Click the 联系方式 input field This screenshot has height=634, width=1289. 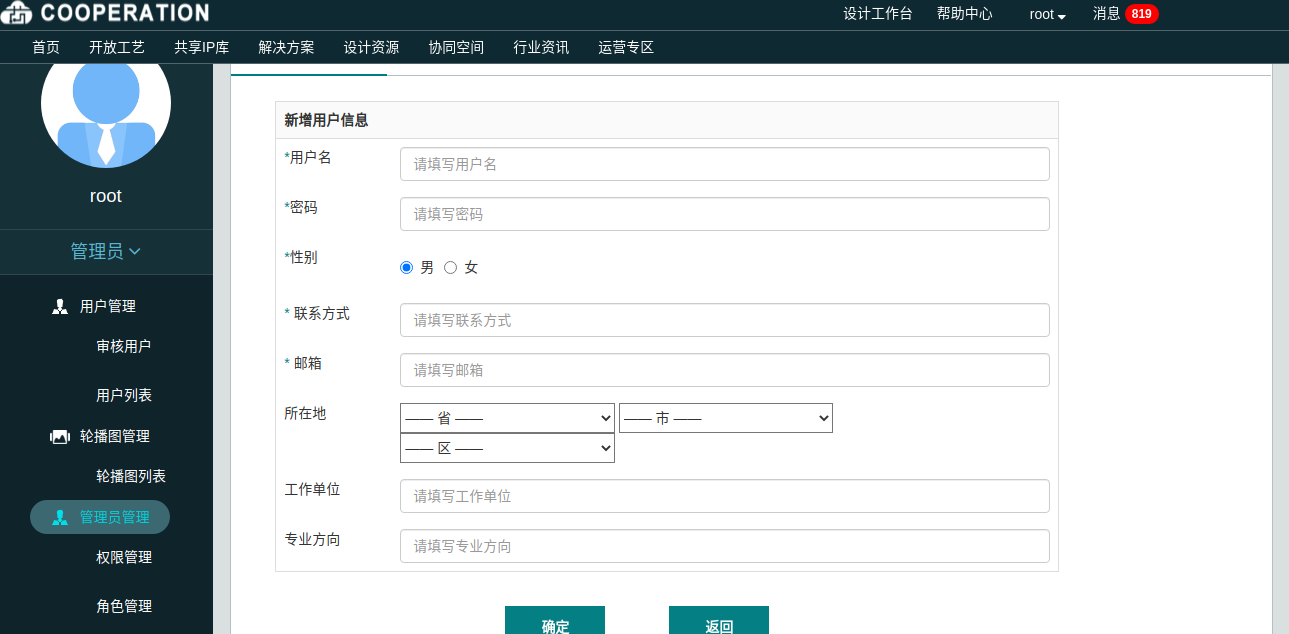click(x=725, y=320)
